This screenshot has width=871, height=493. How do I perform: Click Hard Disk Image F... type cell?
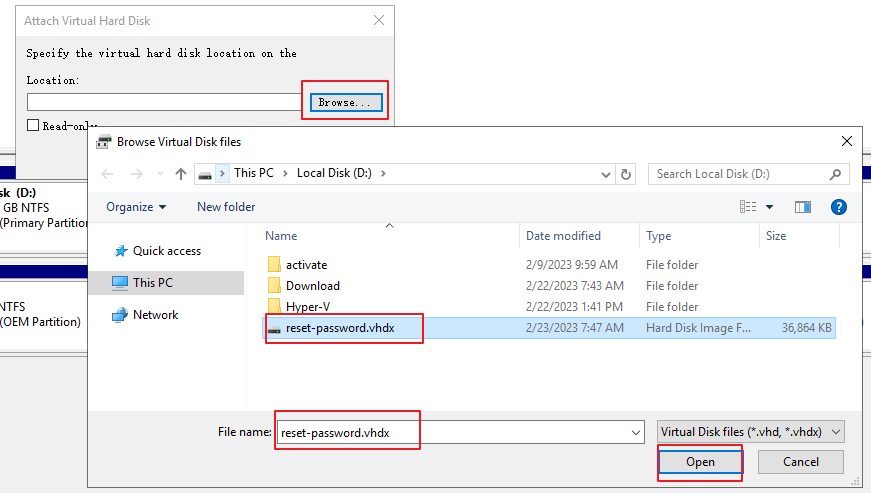[x=698, y=328]
